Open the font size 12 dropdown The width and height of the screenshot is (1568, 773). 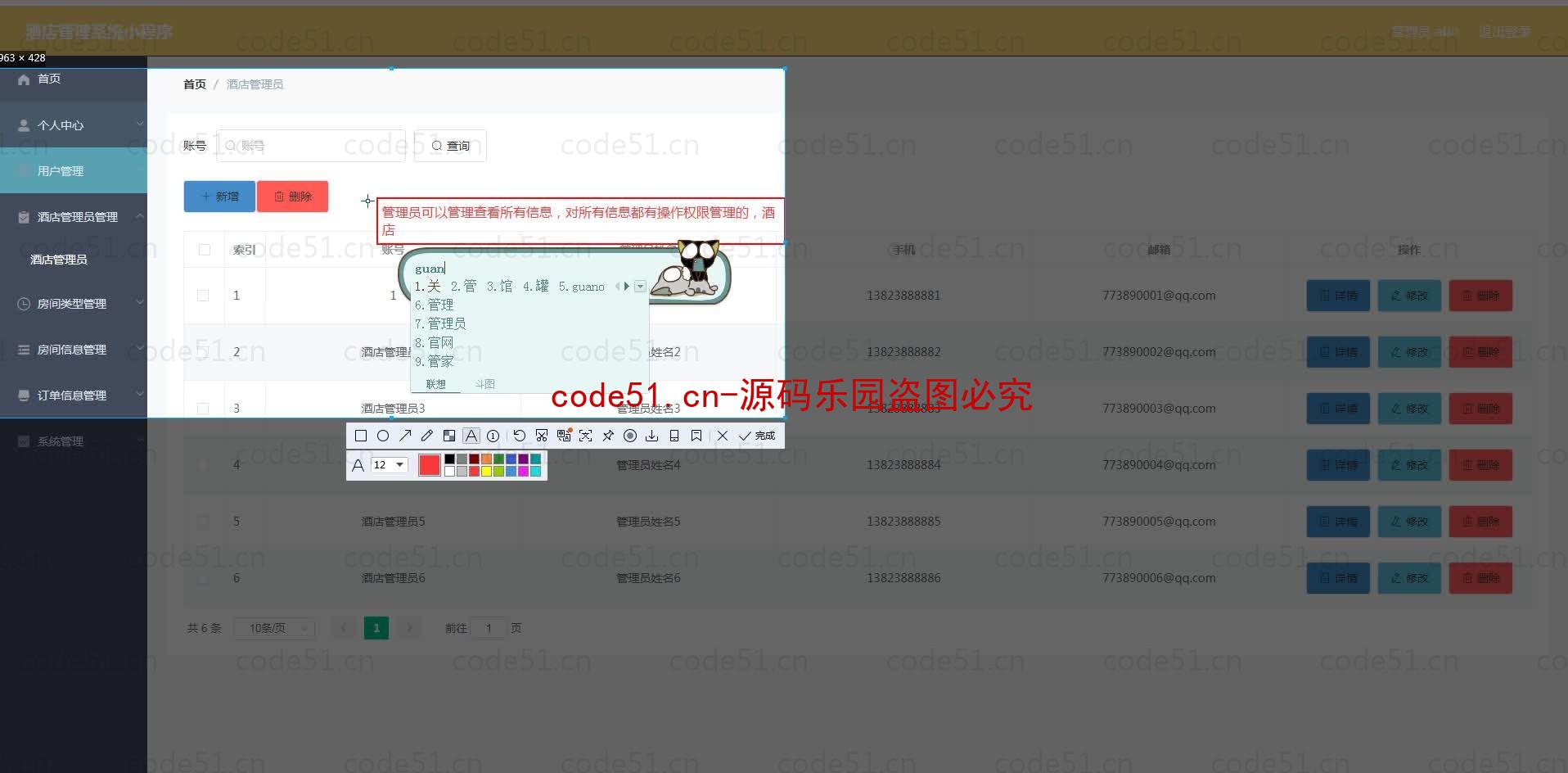click(x=389, y=464)
